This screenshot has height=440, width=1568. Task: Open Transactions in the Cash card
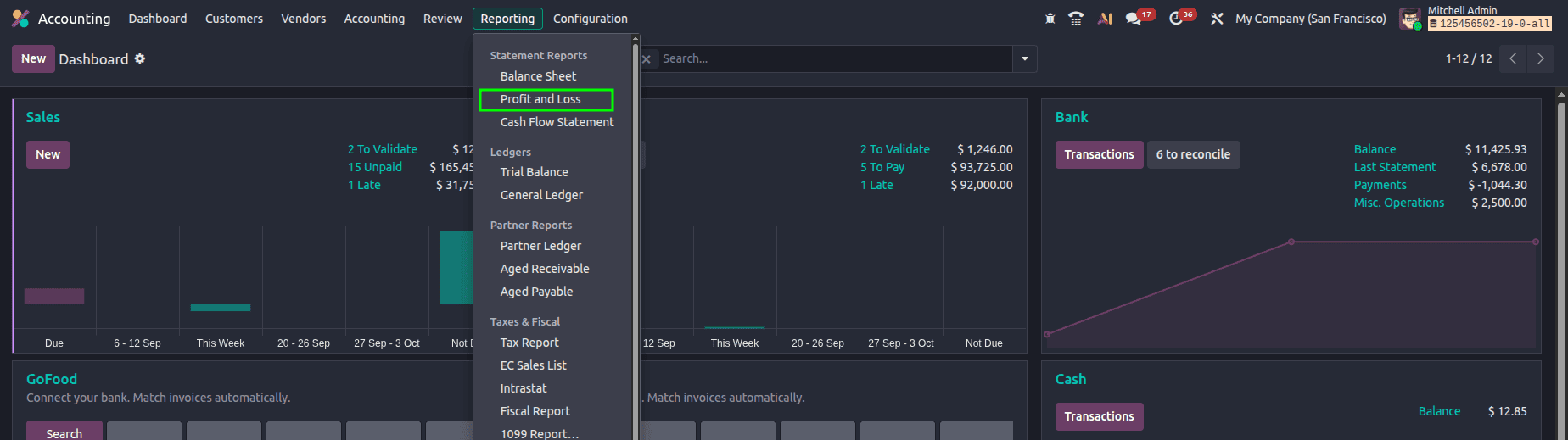pos(1099,416)
